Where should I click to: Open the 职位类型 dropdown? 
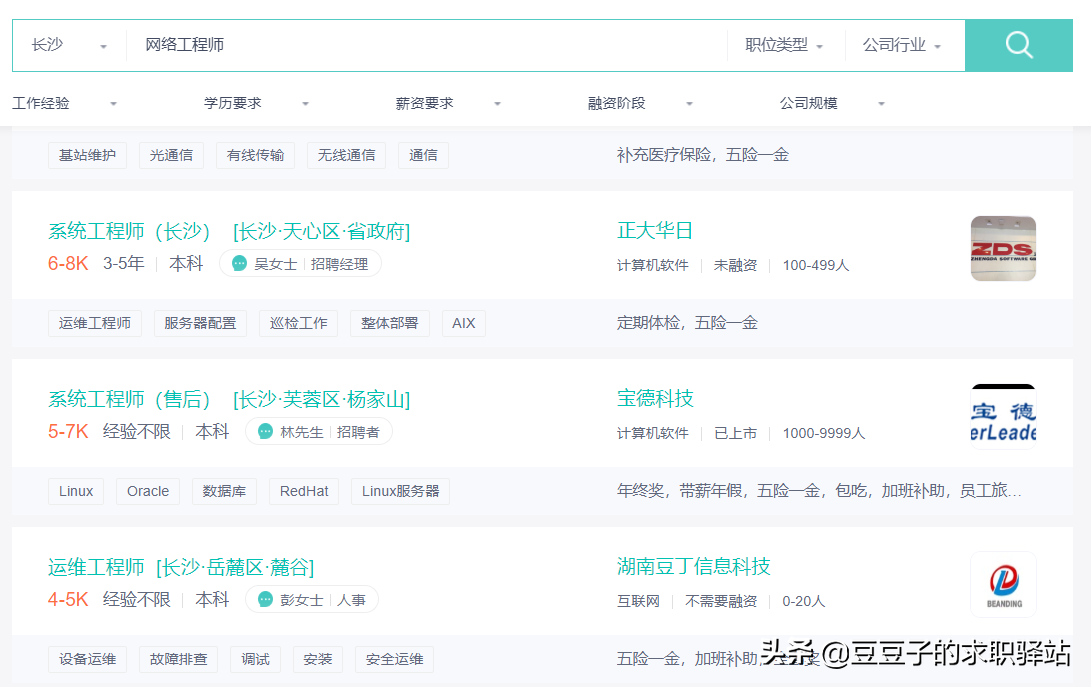785,45
